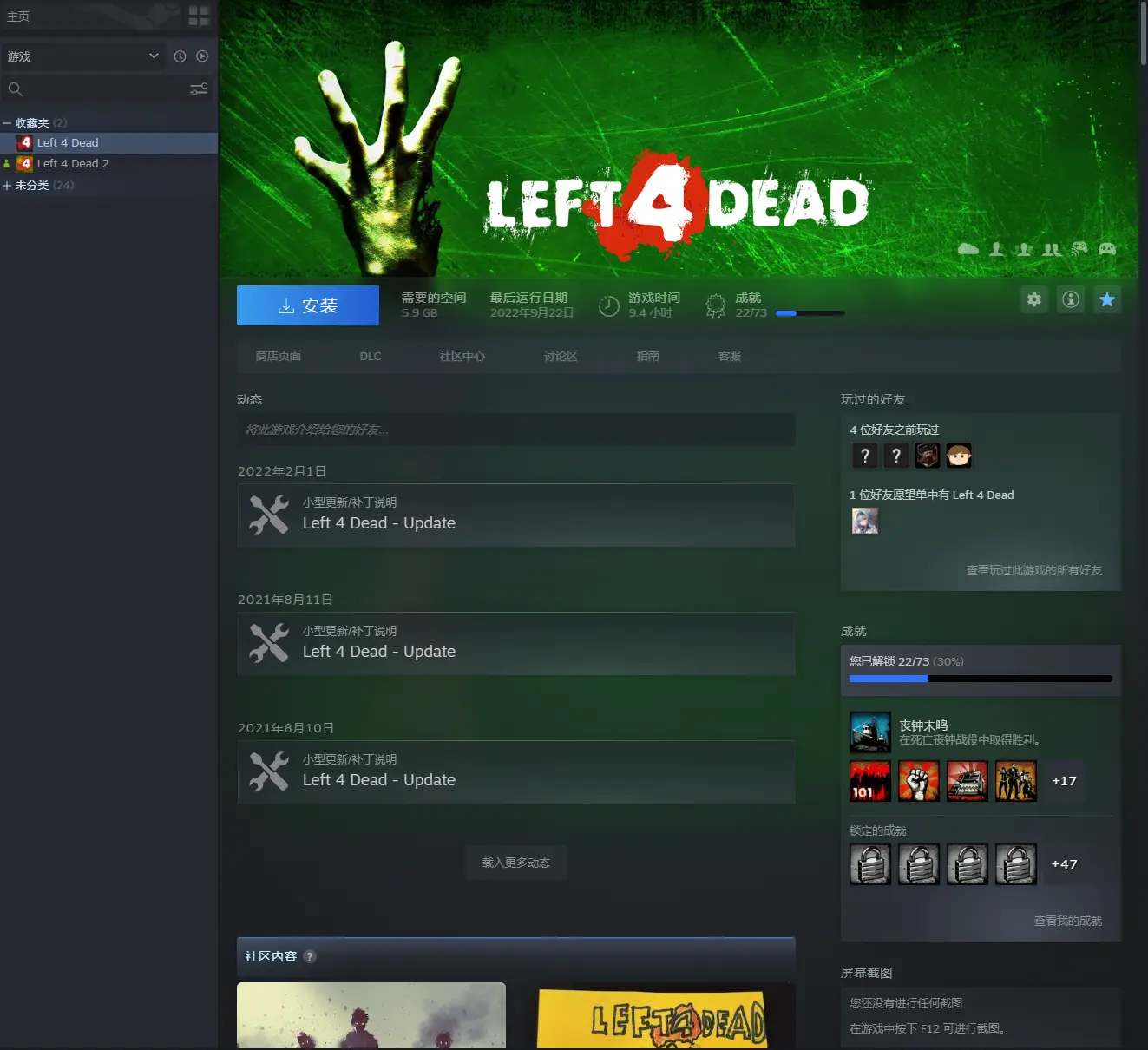The height and width of the screenshot is (1050, 1148).
Task: Open the 丧钟未鸣 achievement icon
Action: [x=870, y=732]
